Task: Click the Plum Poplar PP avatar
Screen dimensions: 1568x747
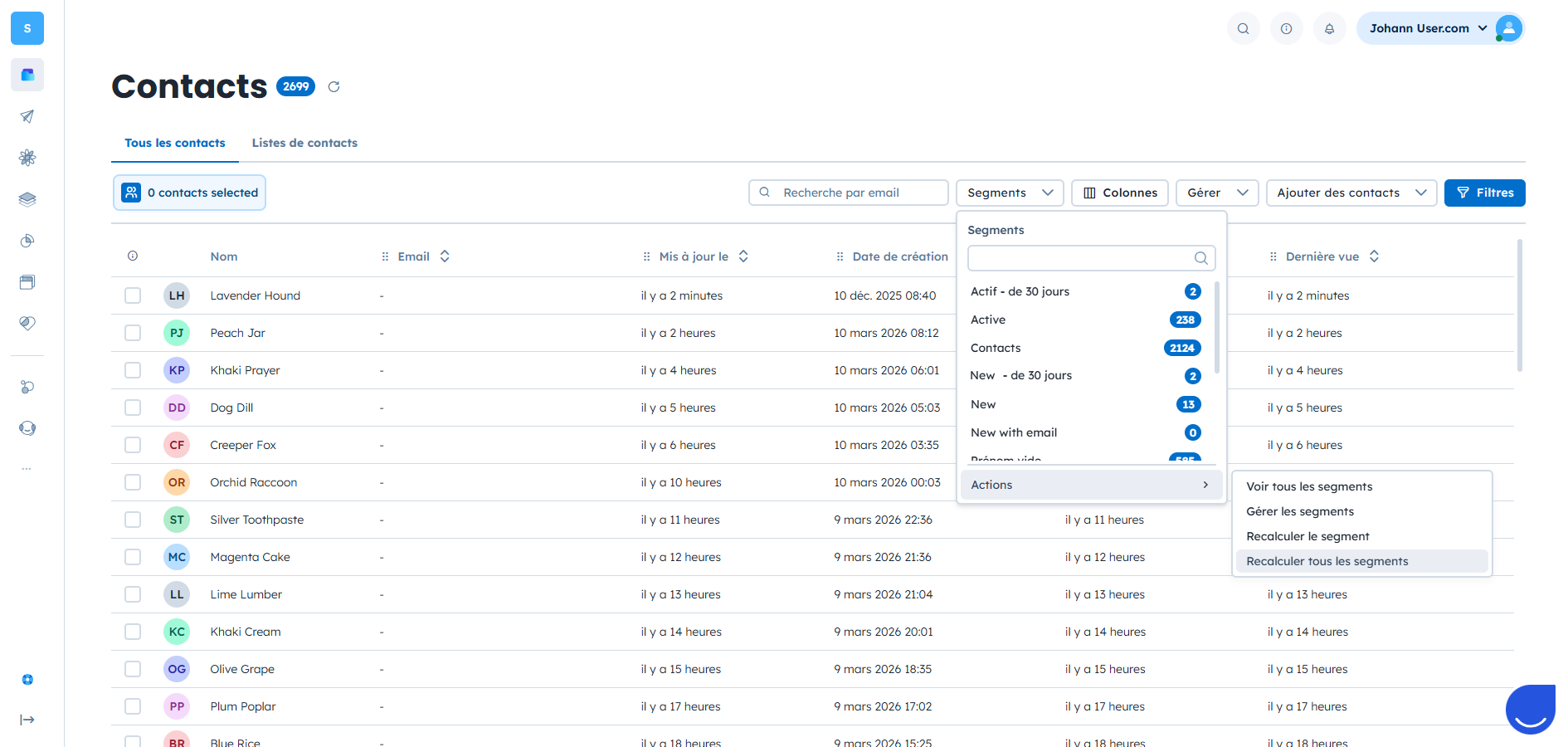Action: [177, 706]
